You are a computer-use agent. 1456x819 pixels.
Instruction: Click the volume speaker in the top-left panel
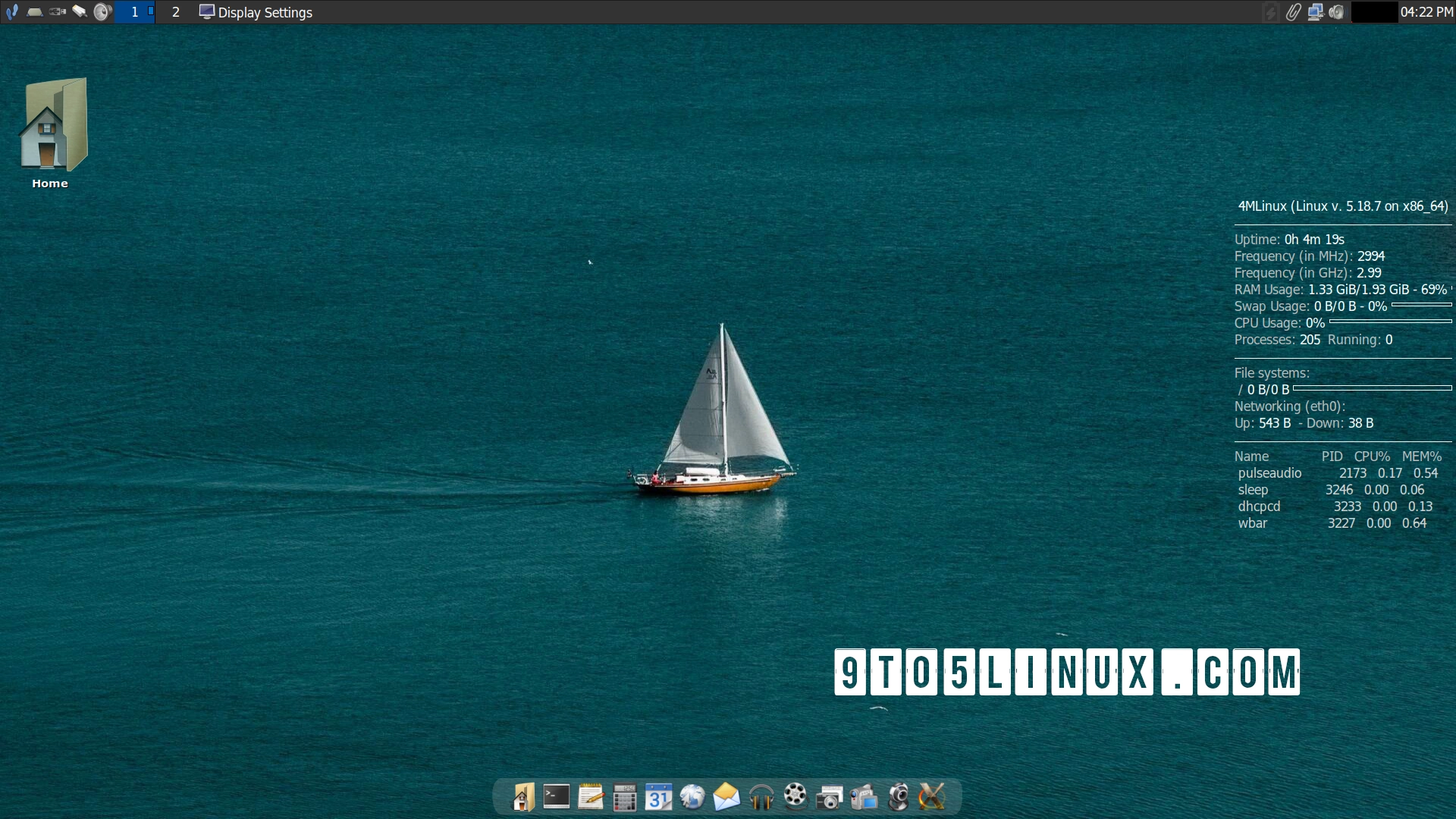102,12
